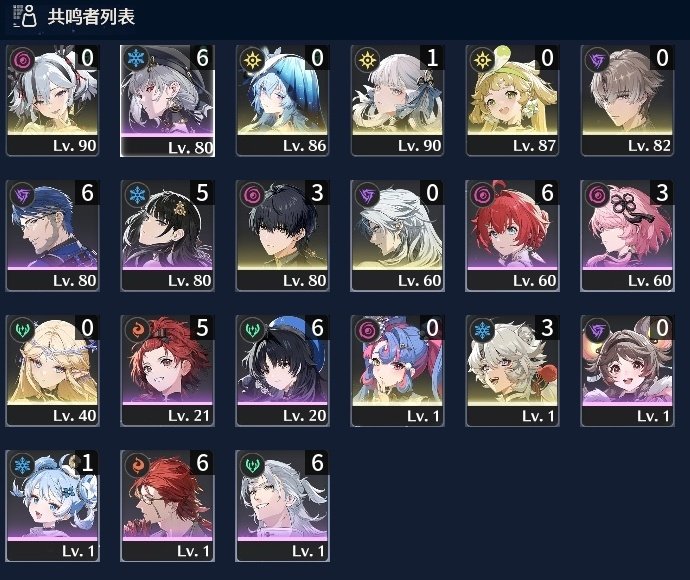Select the long white-haired Lv. 60 Electro character

397,235
